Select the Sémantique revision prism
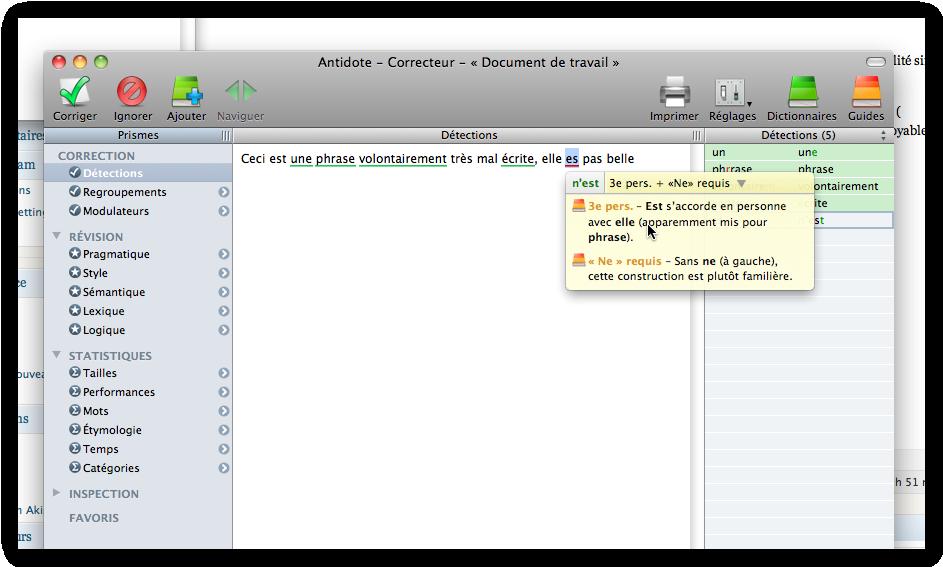Viewport: 943px width, 567px height. click(114, 292)
